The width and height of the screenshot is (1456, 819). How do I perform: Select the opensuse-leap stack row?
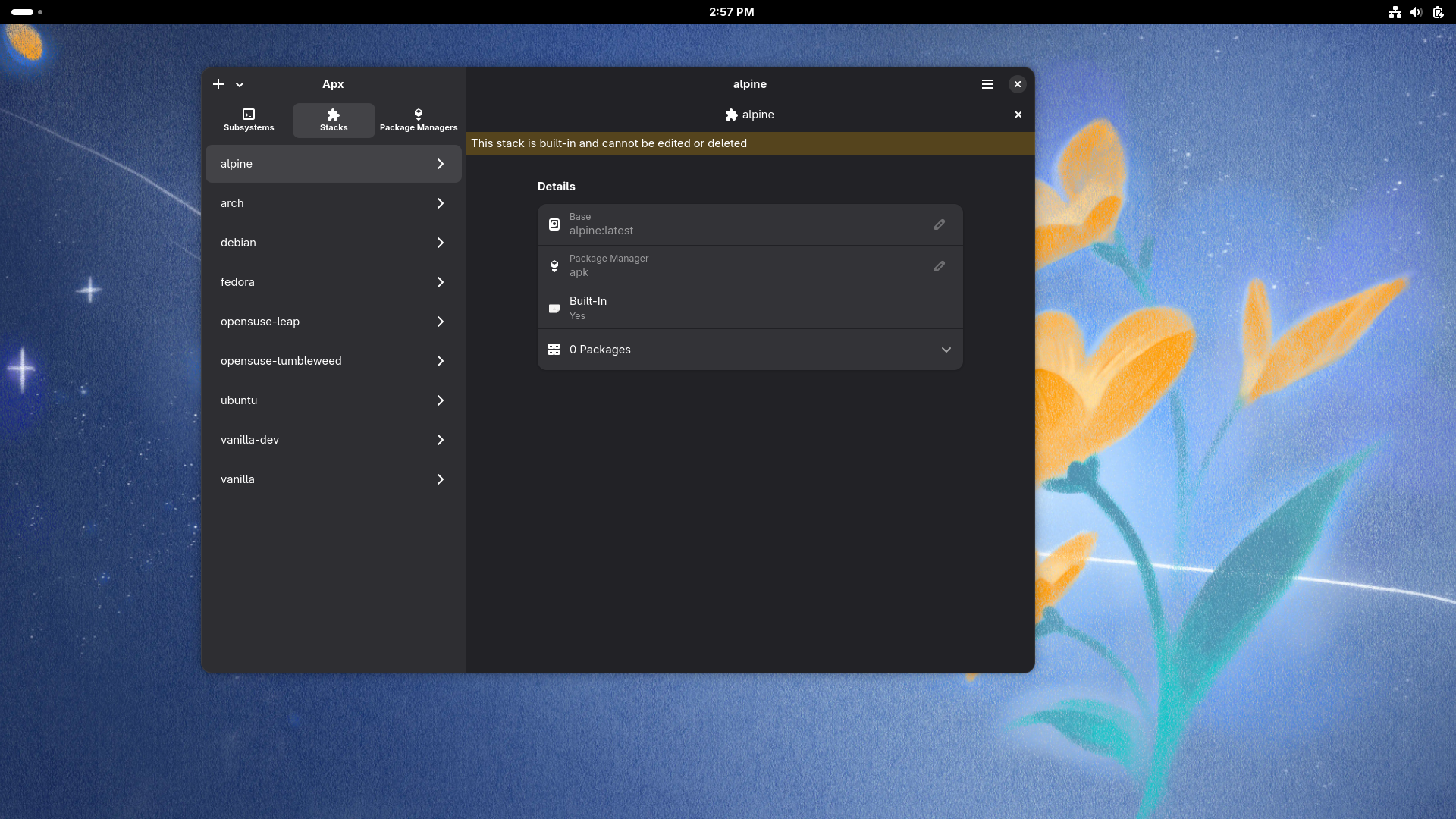pos(334,322)
